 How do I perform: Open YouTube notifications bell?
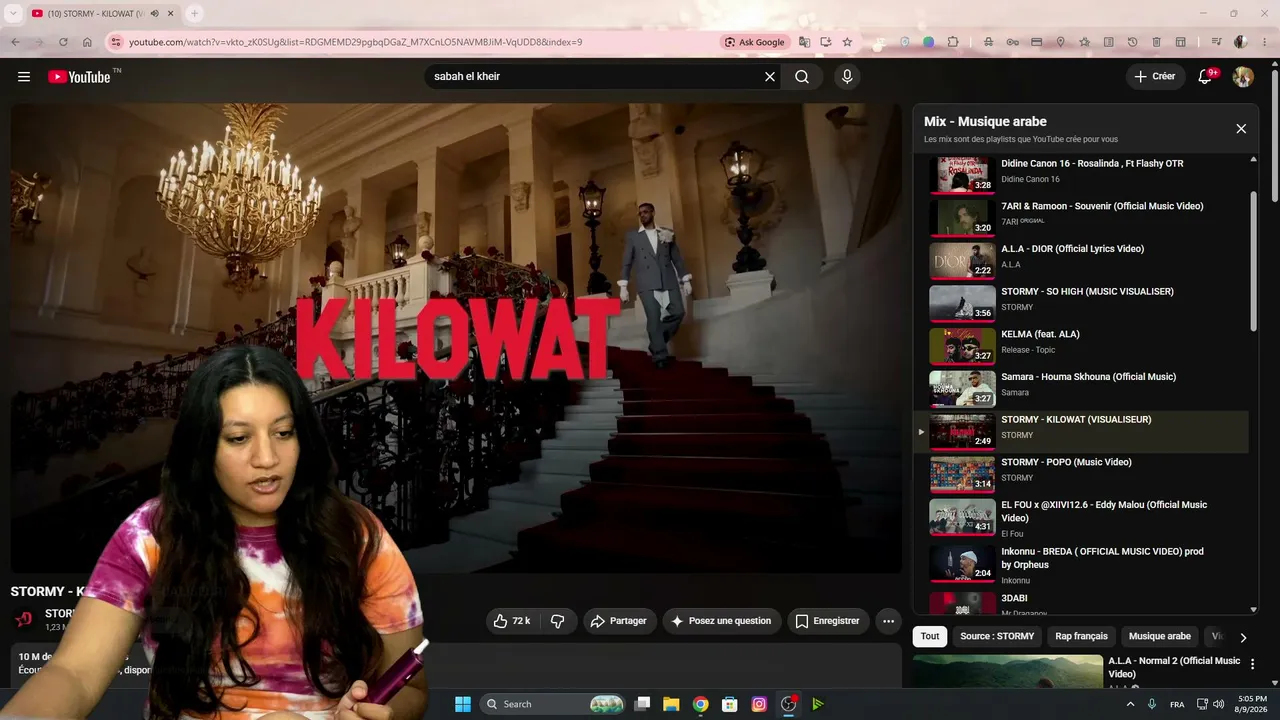[1206, 77]
